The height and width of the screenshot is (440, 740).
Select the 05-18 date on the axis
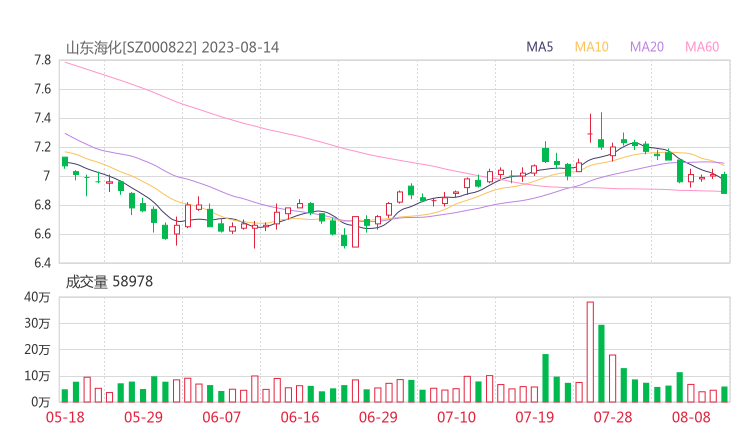click(64, 417)
